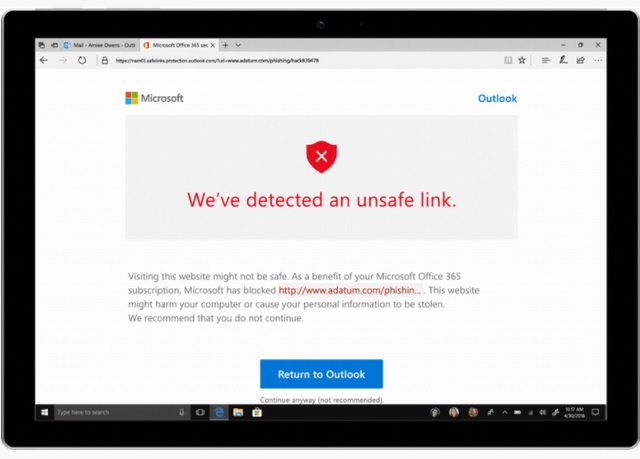Click the Type here to search box
Image resolution: width=640 pixels, height=459 pixels.
click(122, 412)
